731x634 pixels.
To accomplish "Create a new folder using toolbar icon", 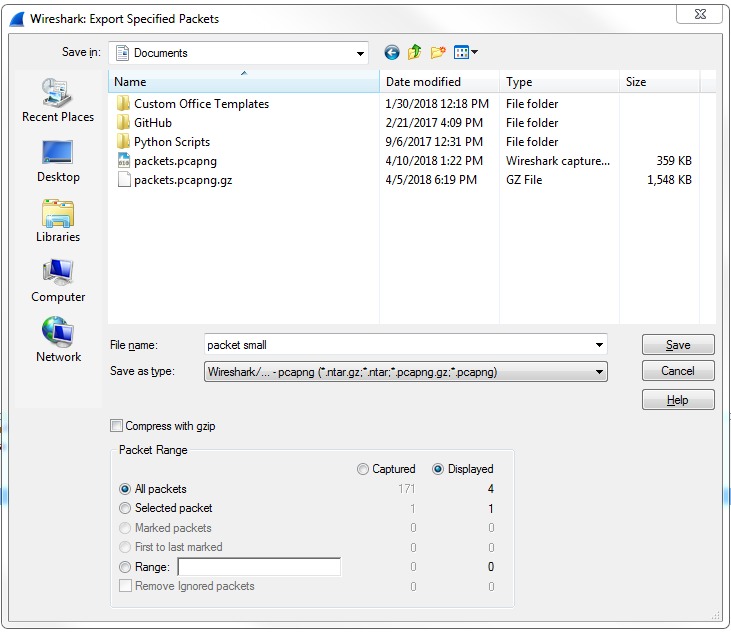I will [438, 53].
